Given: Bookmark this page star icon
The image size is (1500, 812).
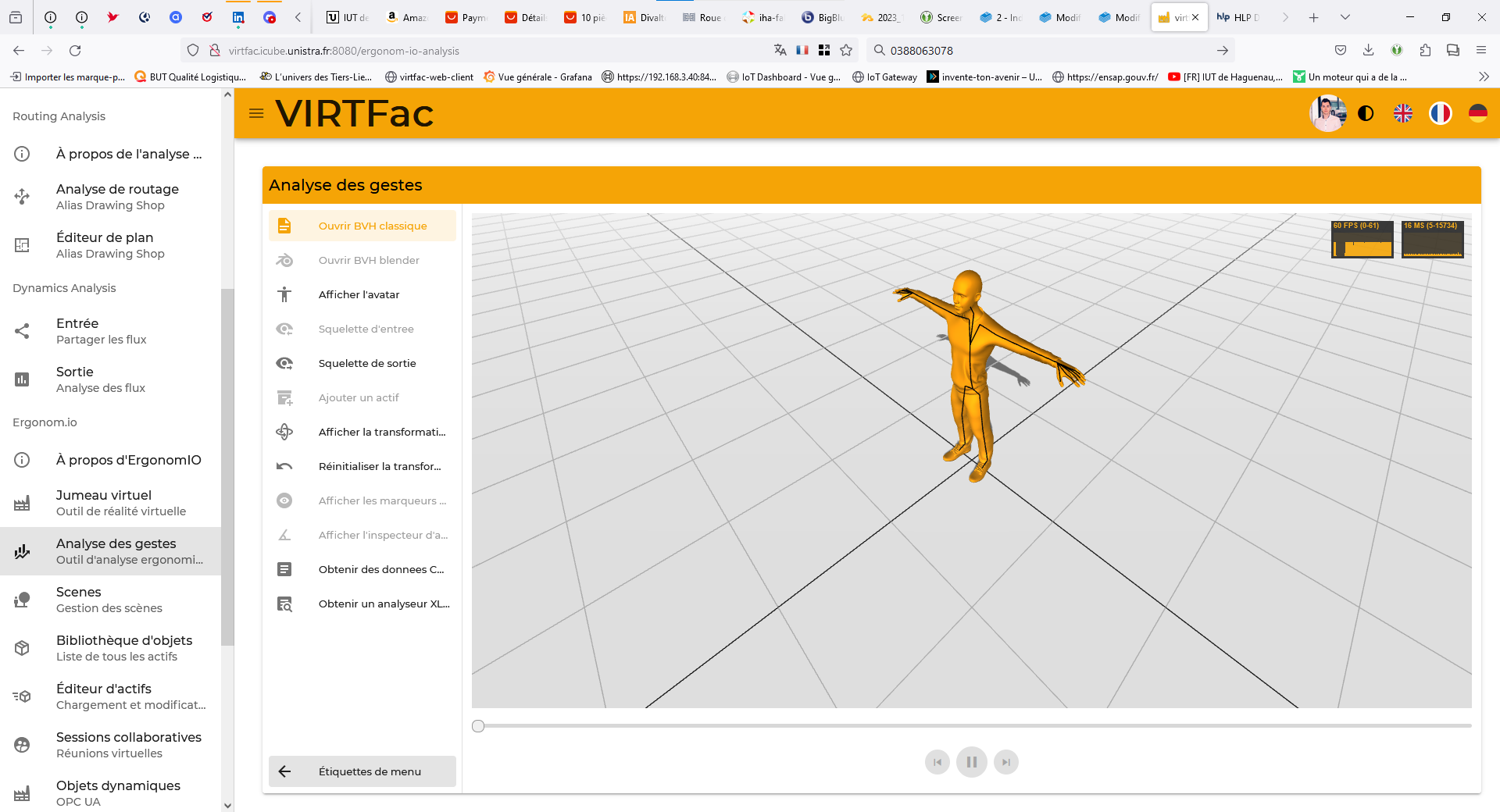Looking at the screenshot, I should tap(846, 51).
